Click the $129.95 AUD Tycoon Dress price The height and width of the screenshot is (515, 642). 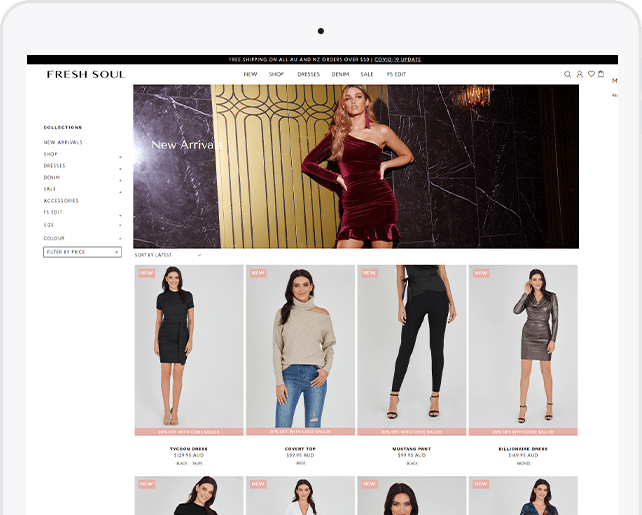click(x=189, y=455)
